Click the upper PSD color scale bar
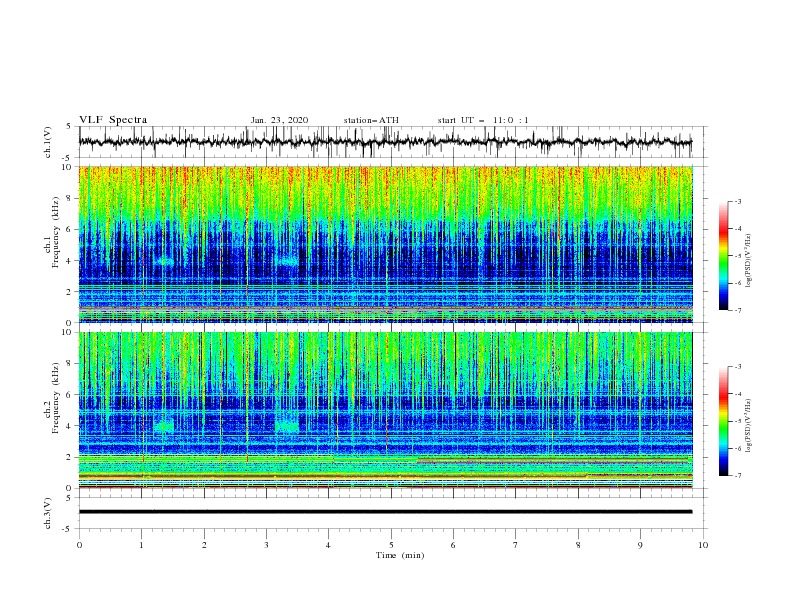792x612 pixels. point(724,255)
